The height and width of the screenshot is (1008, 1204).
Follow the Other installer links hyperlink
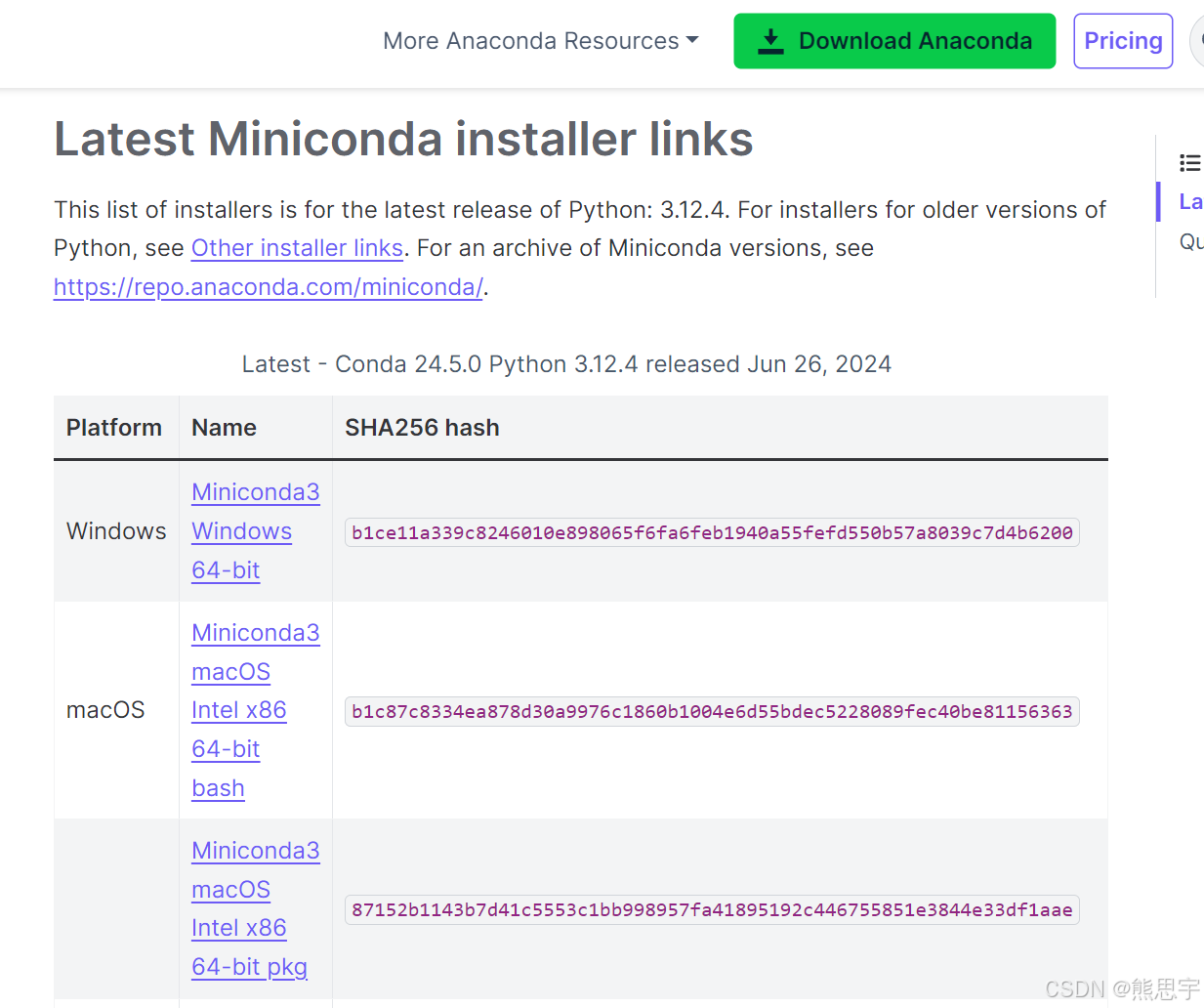click(x=297, y=248)
